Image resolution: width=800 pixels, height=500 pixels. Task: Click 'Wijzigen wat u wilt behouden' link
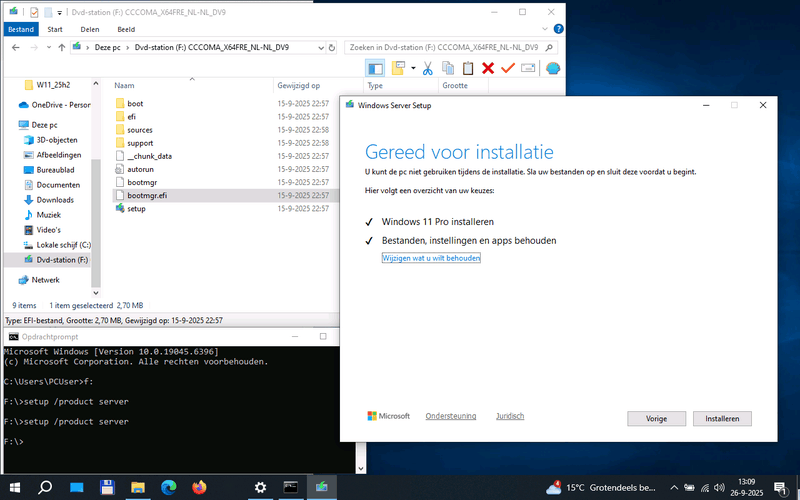431,258
